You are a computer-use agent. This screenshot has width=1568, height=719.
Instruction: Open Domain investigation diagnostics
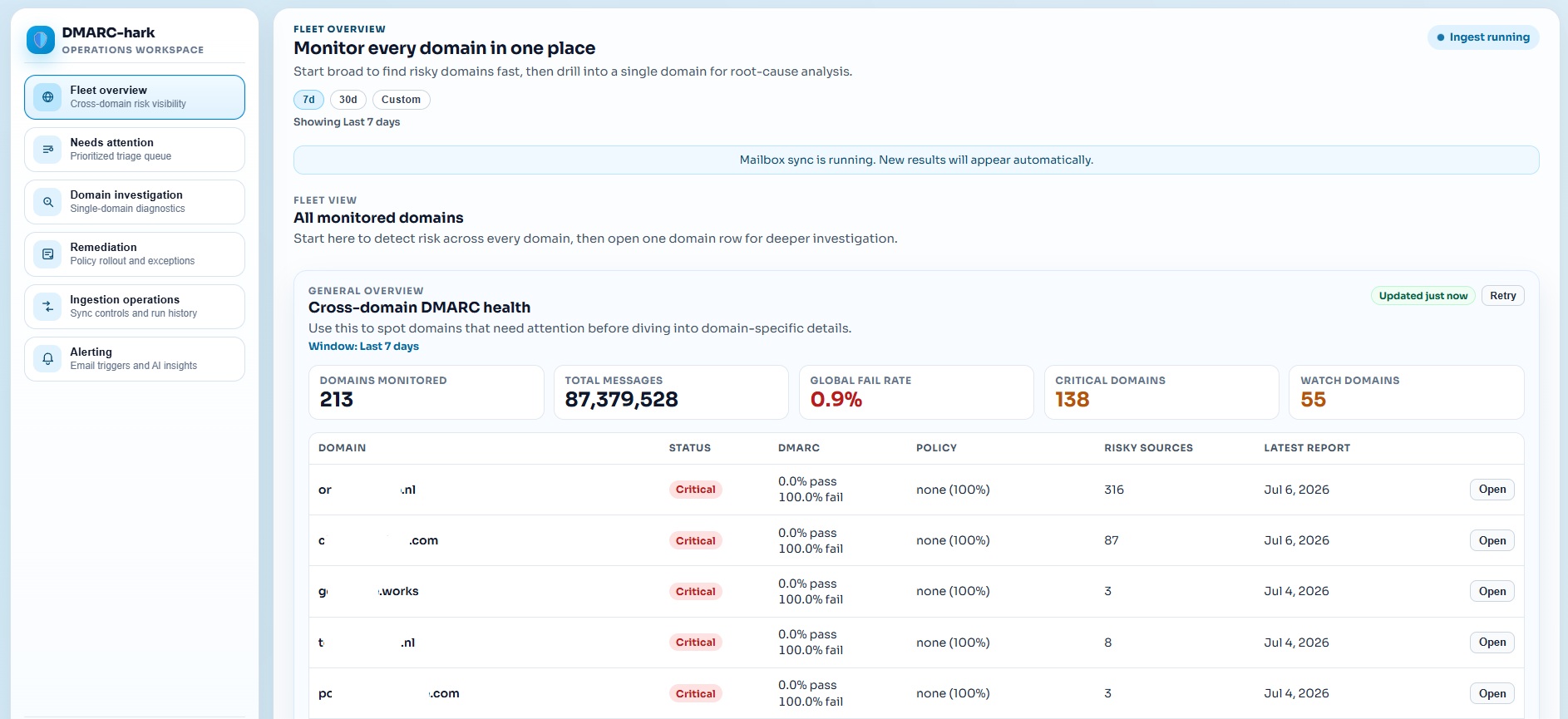[x=135, y=202]
